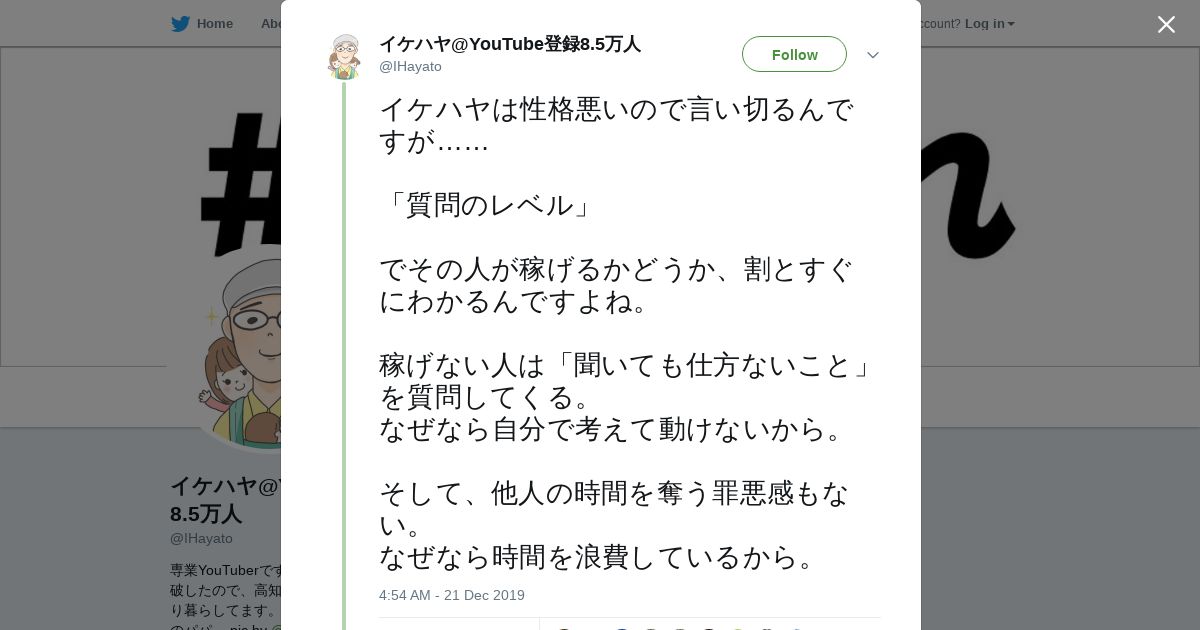Go to the Home link
This screenshot has width=1200, height=630.
point(214,24)
